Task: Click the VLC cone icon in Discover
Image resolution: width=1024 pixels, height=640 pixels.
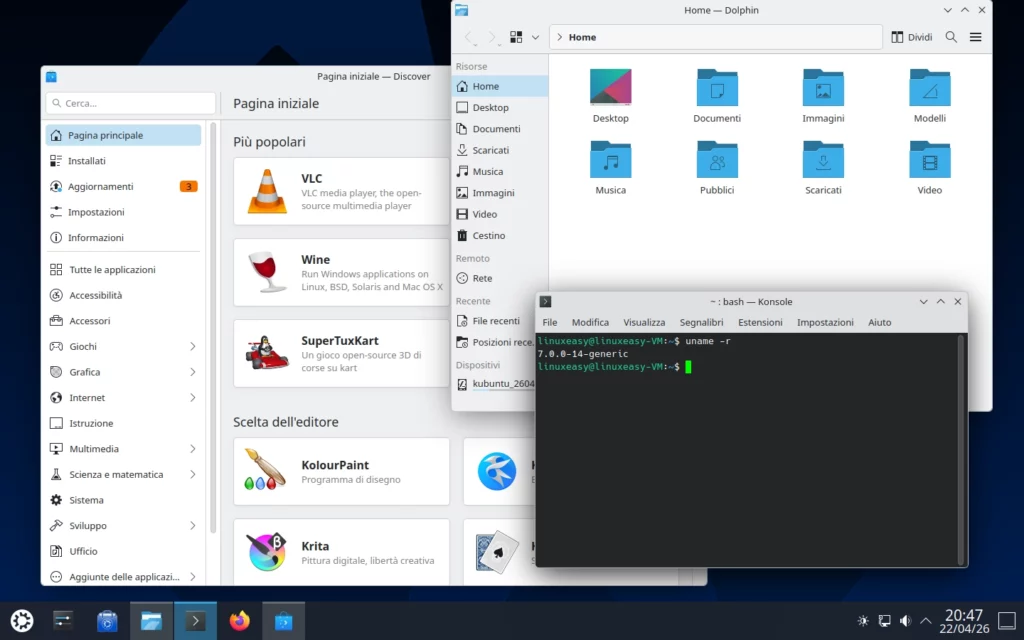Action: (265, 188)
